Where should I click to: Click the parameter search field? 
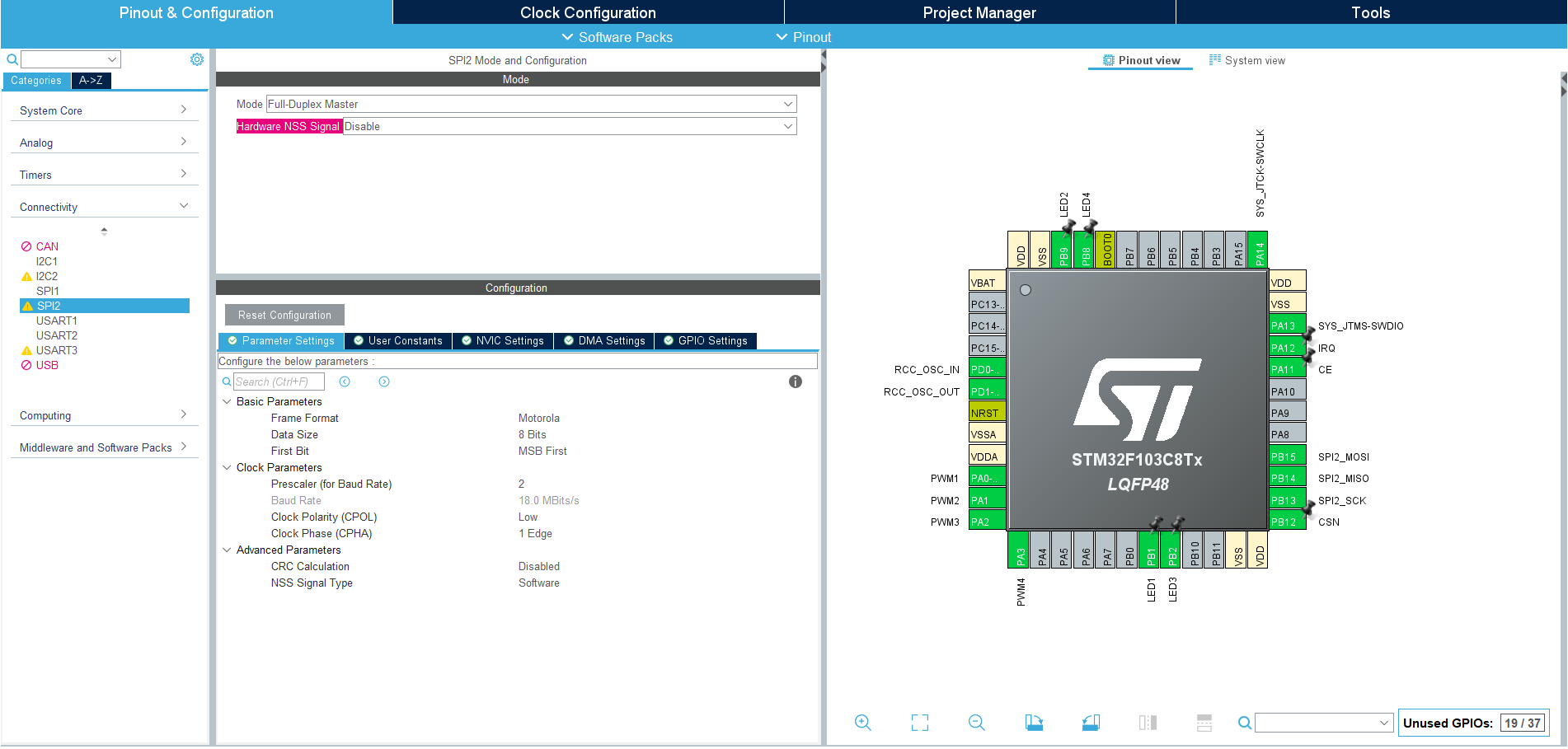[279, 382]
